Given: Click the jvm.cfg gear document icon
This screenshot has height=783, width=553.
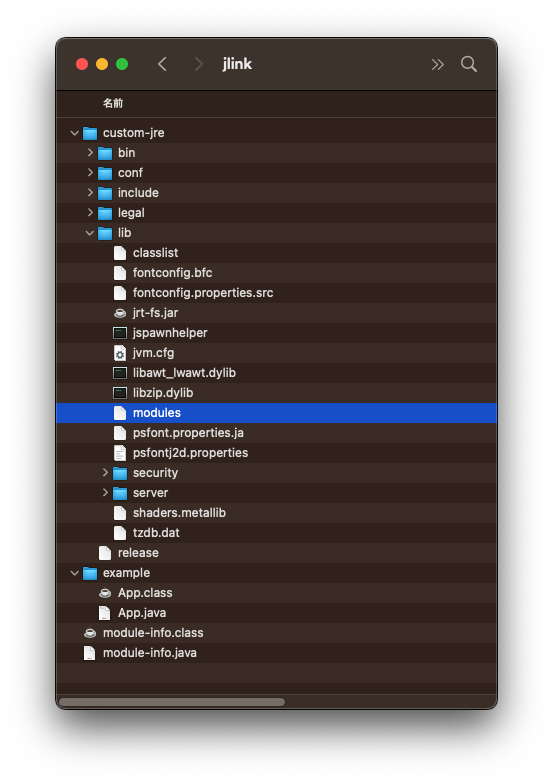Looking at the screenshot, I should (120, 353).
